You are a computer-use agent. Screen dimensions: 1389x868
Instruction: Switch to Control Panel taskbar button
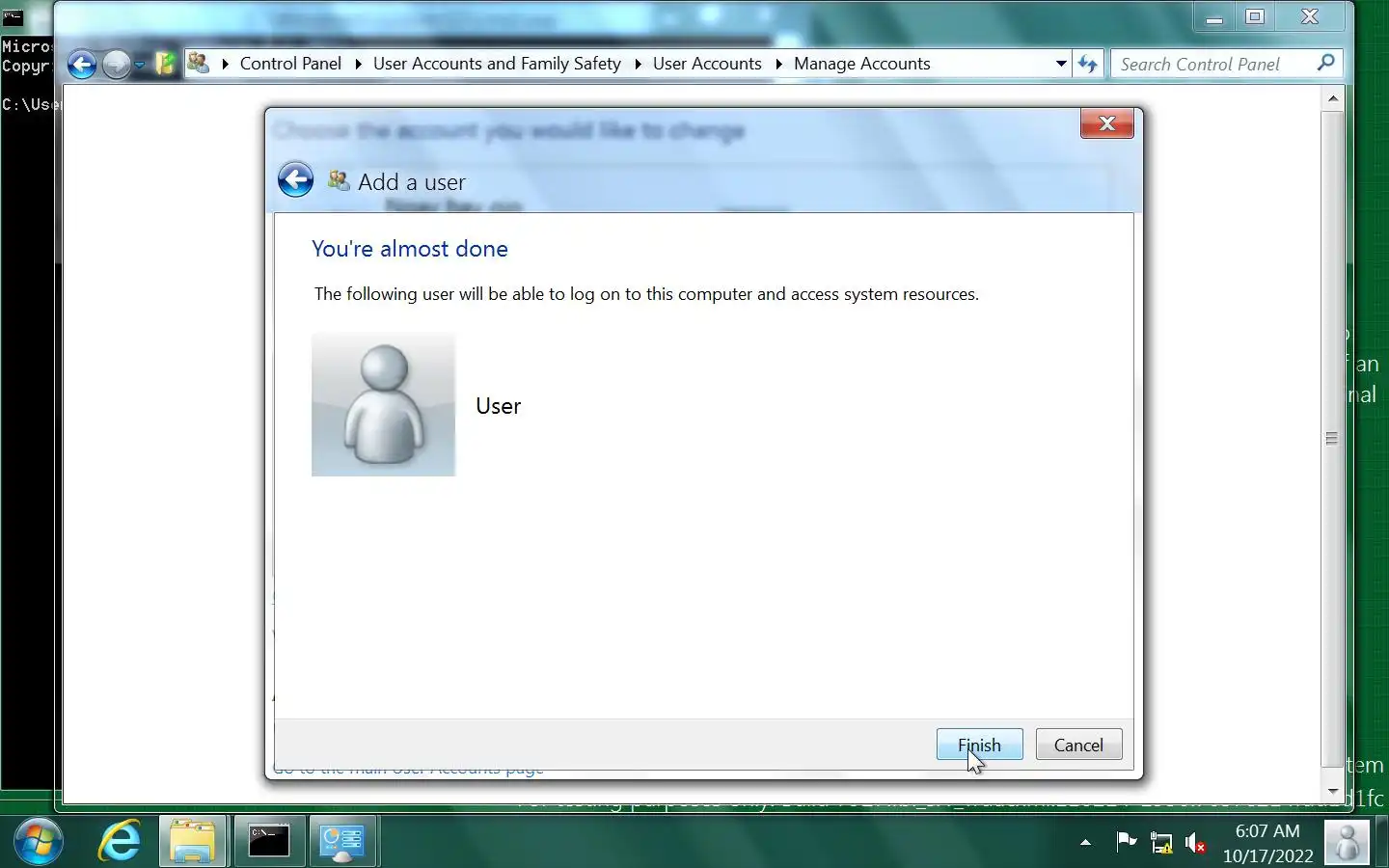(x=342, y=842)
